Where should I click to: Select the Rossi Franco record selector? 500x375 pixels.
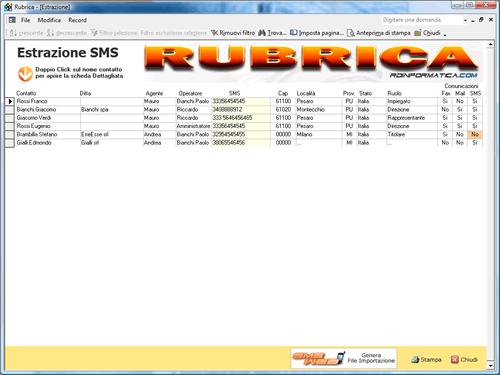10,101
